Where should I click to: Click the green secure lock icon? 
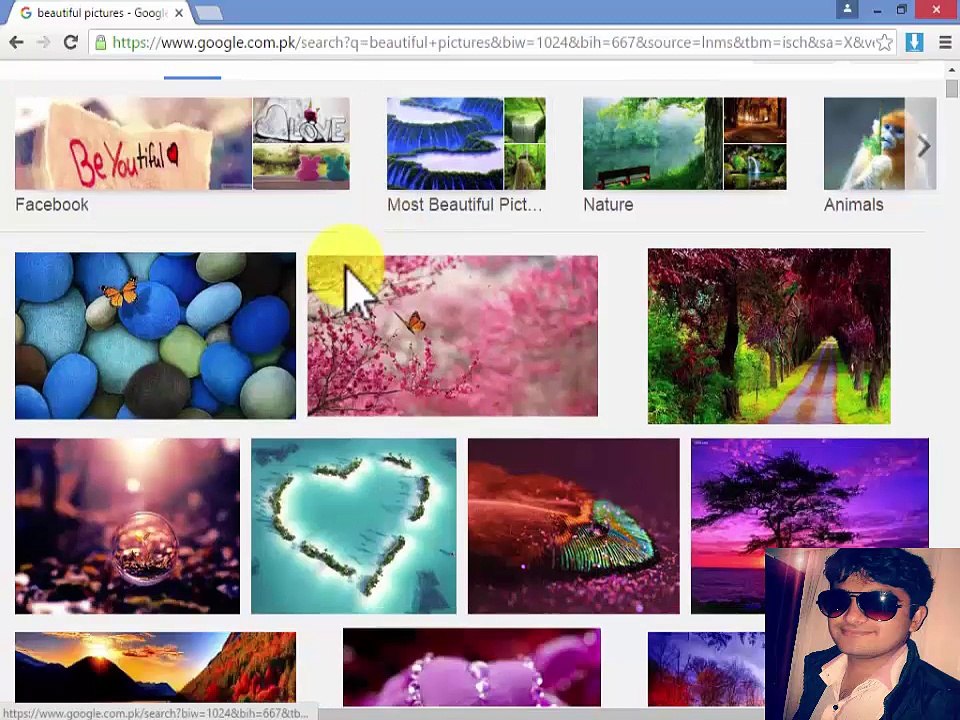coord(100,42)
